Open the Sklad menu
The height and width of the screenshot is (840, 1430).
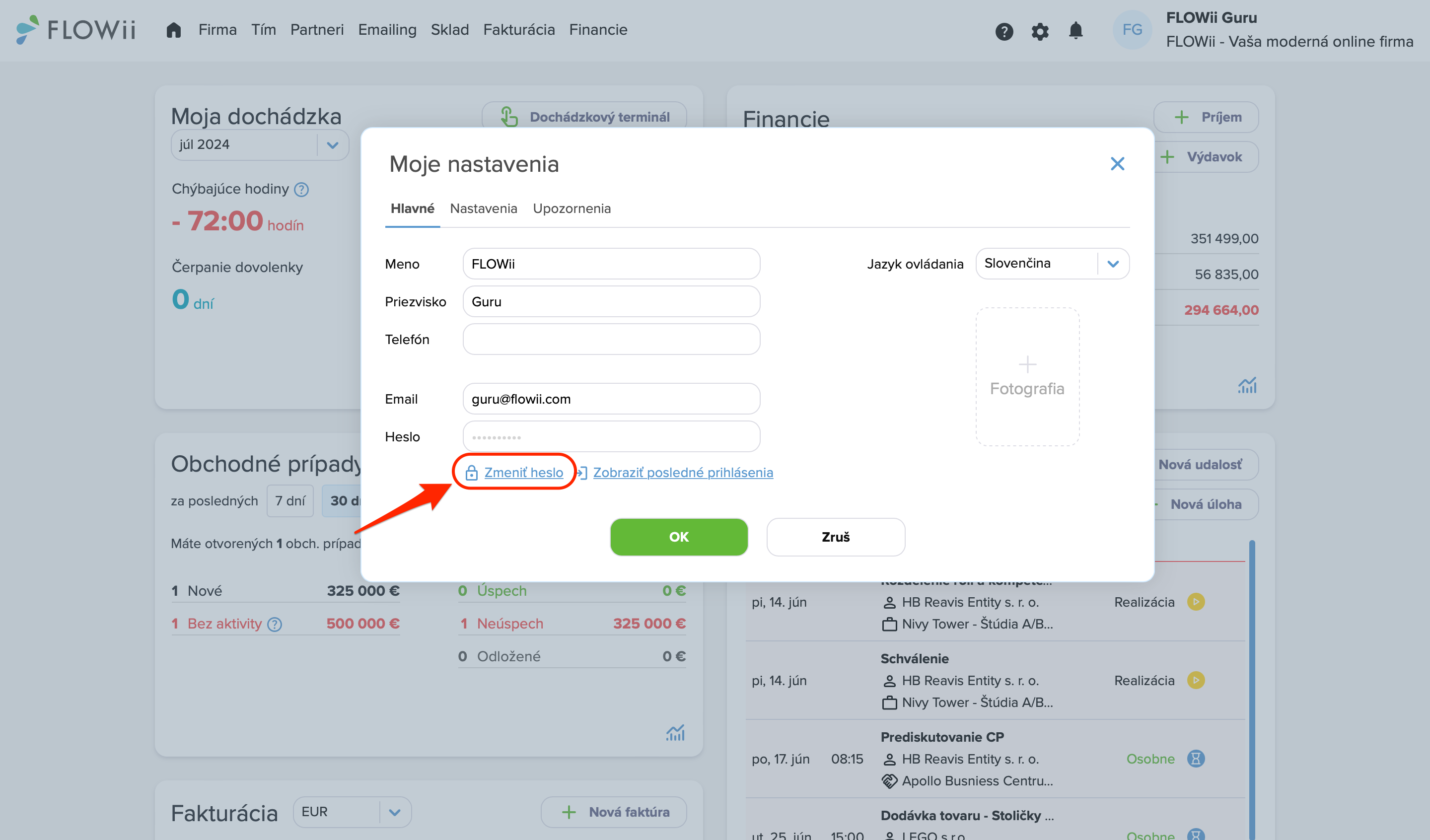[449, 29]
